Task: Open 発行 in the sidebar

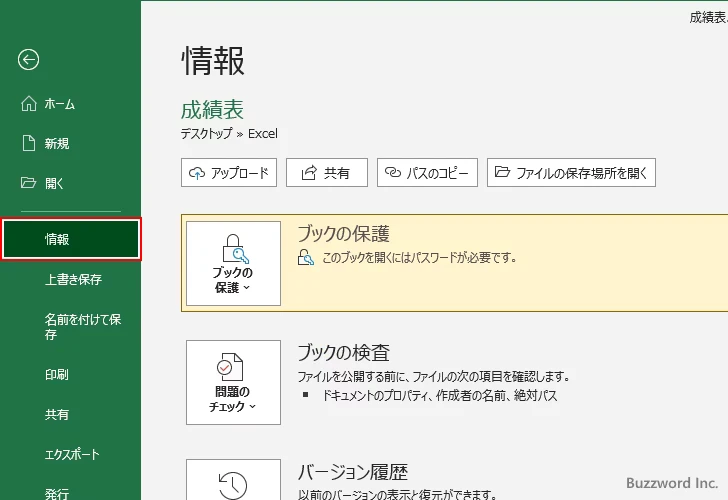Action: pyautogui.click(x=57, y=493)
